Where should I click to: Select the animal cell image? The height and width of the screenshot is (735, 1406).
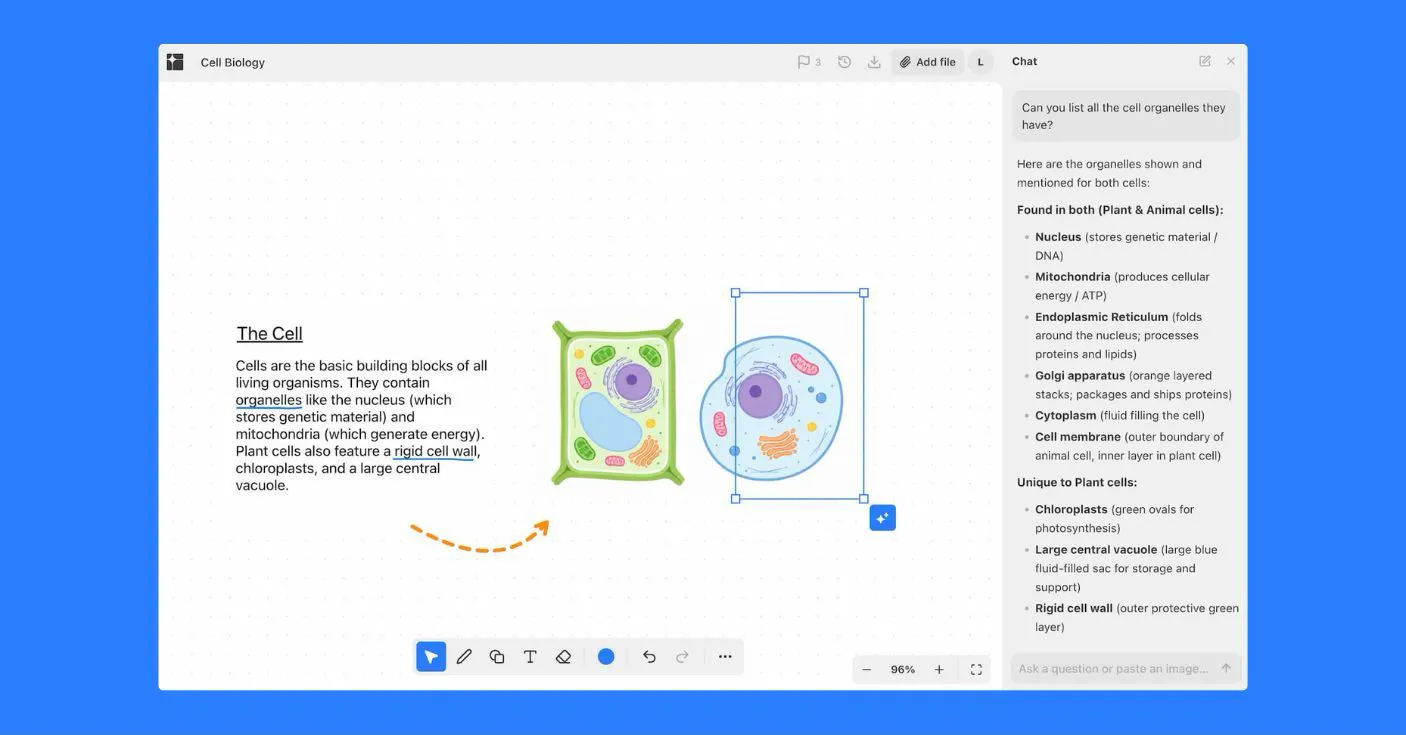771,407
